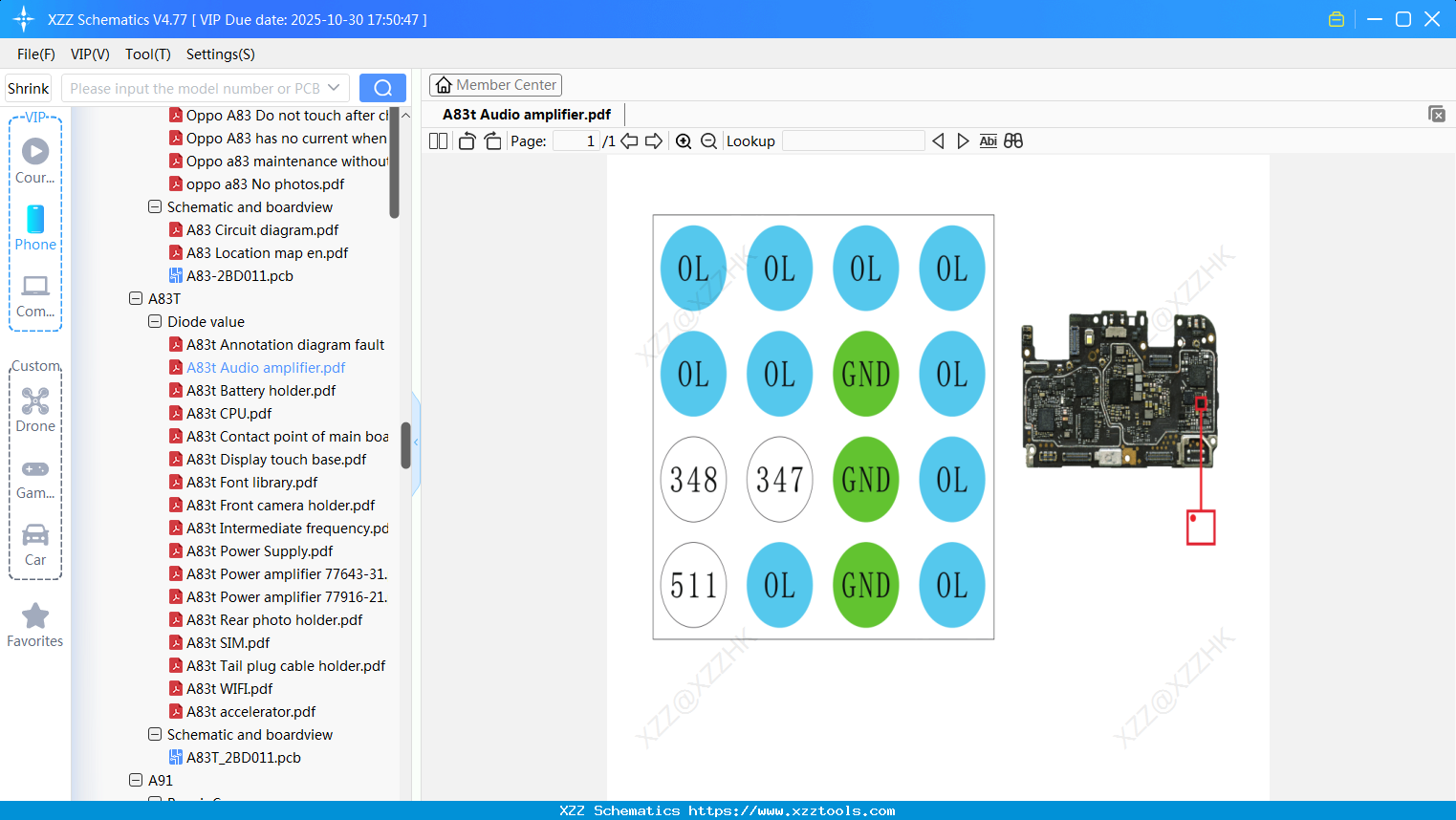Collapse the Diode value folder
1456x820 pixels.
[x=155, y=321]
